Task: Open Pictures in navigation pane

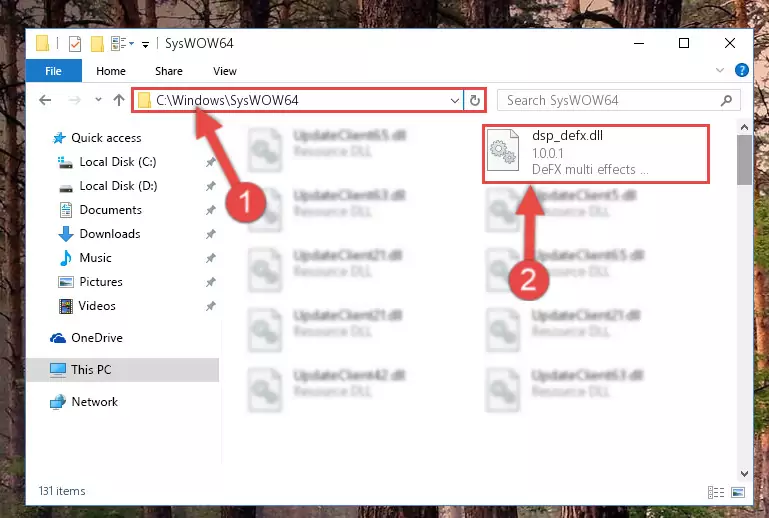Action: pyautogui.click(x=101, y=282)
